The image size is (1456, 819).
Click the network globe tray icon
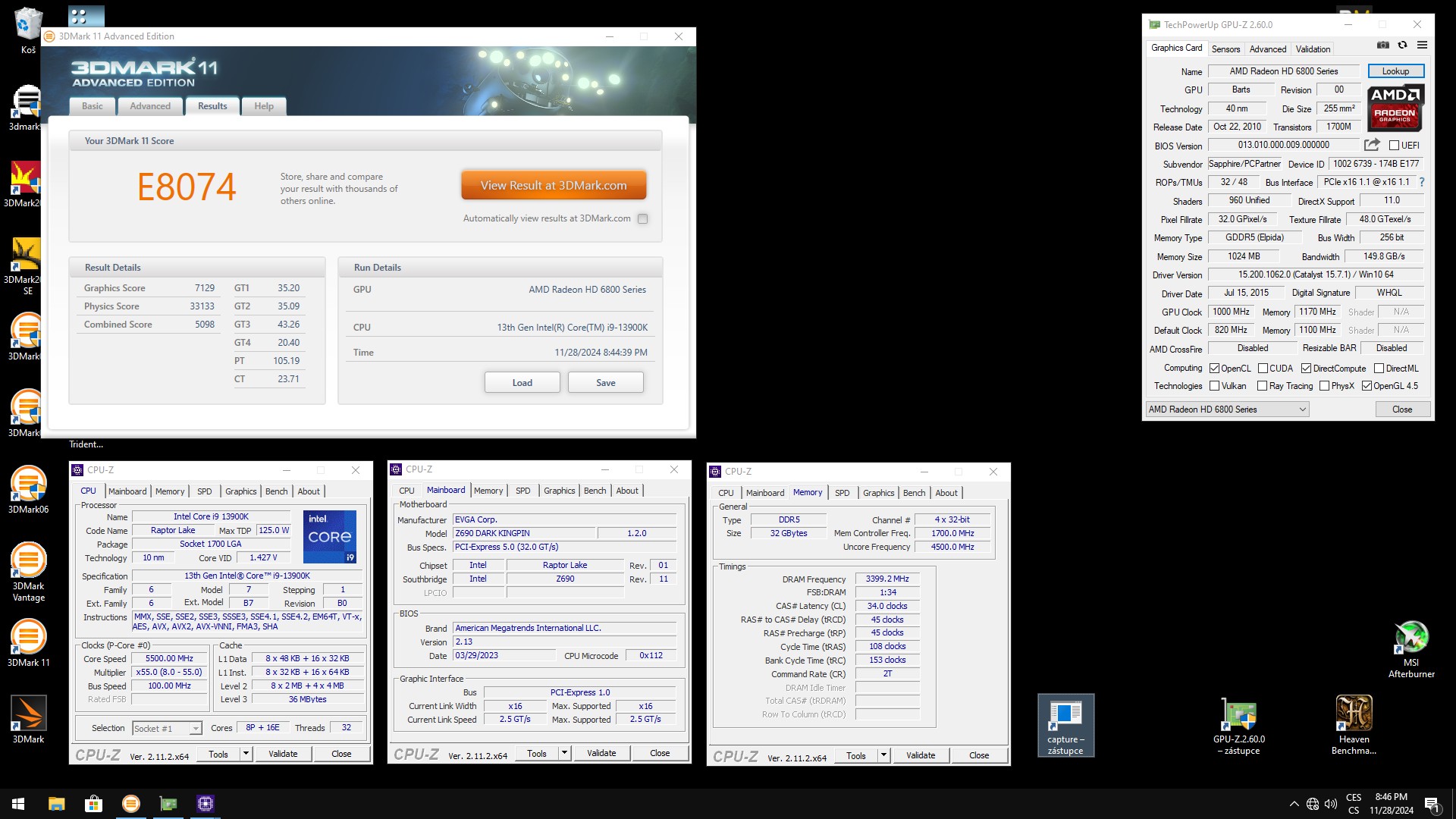point(1312,804)
